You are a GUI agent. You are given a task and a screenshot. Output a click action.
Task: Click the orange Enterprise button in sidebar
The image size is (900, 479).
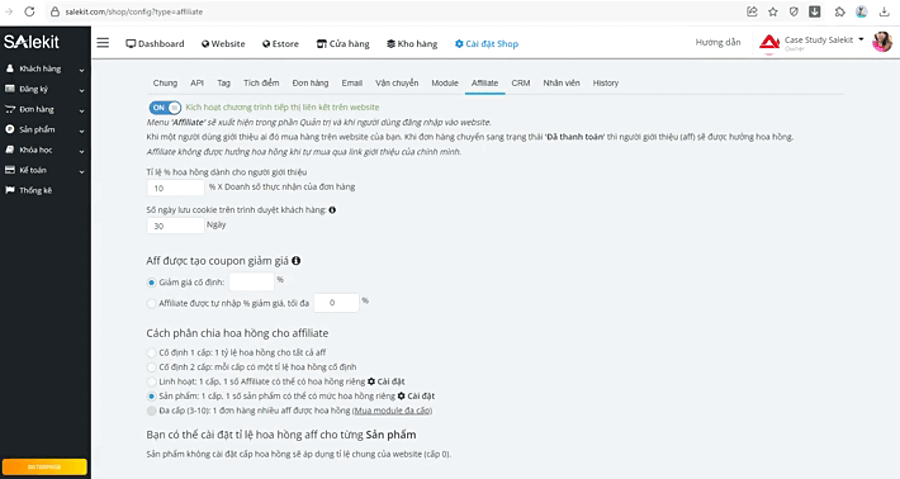click(44, 467)
